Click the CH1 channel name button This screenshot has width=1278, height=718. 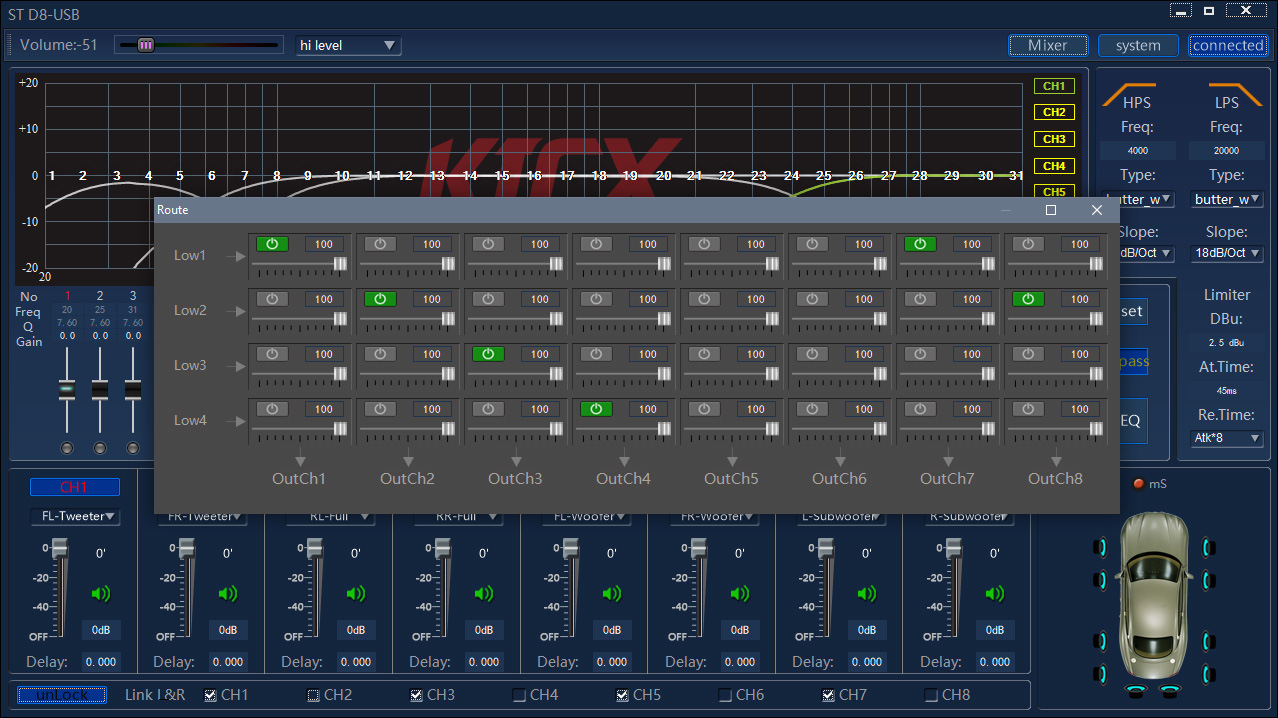pos(75,487)
